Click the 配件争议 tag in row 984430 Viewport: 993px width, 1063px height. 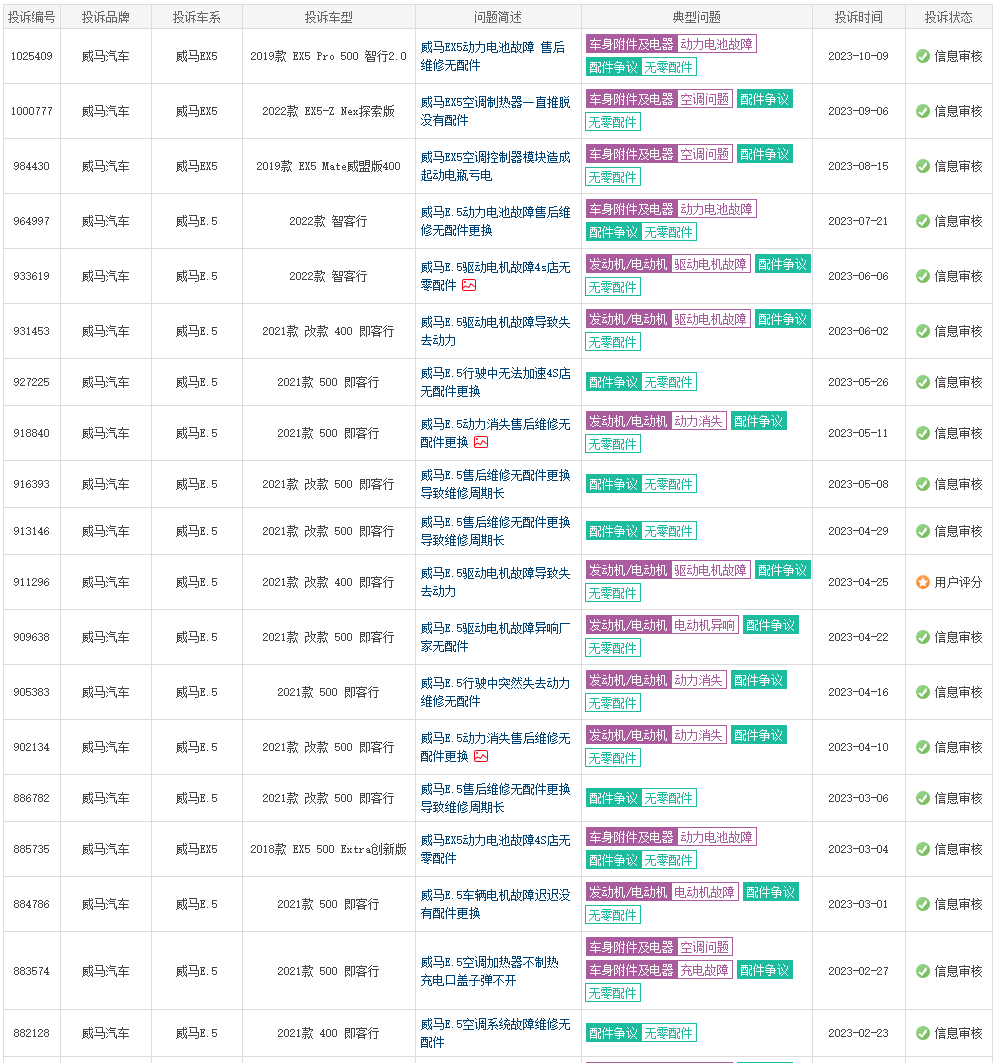point(765,154)
